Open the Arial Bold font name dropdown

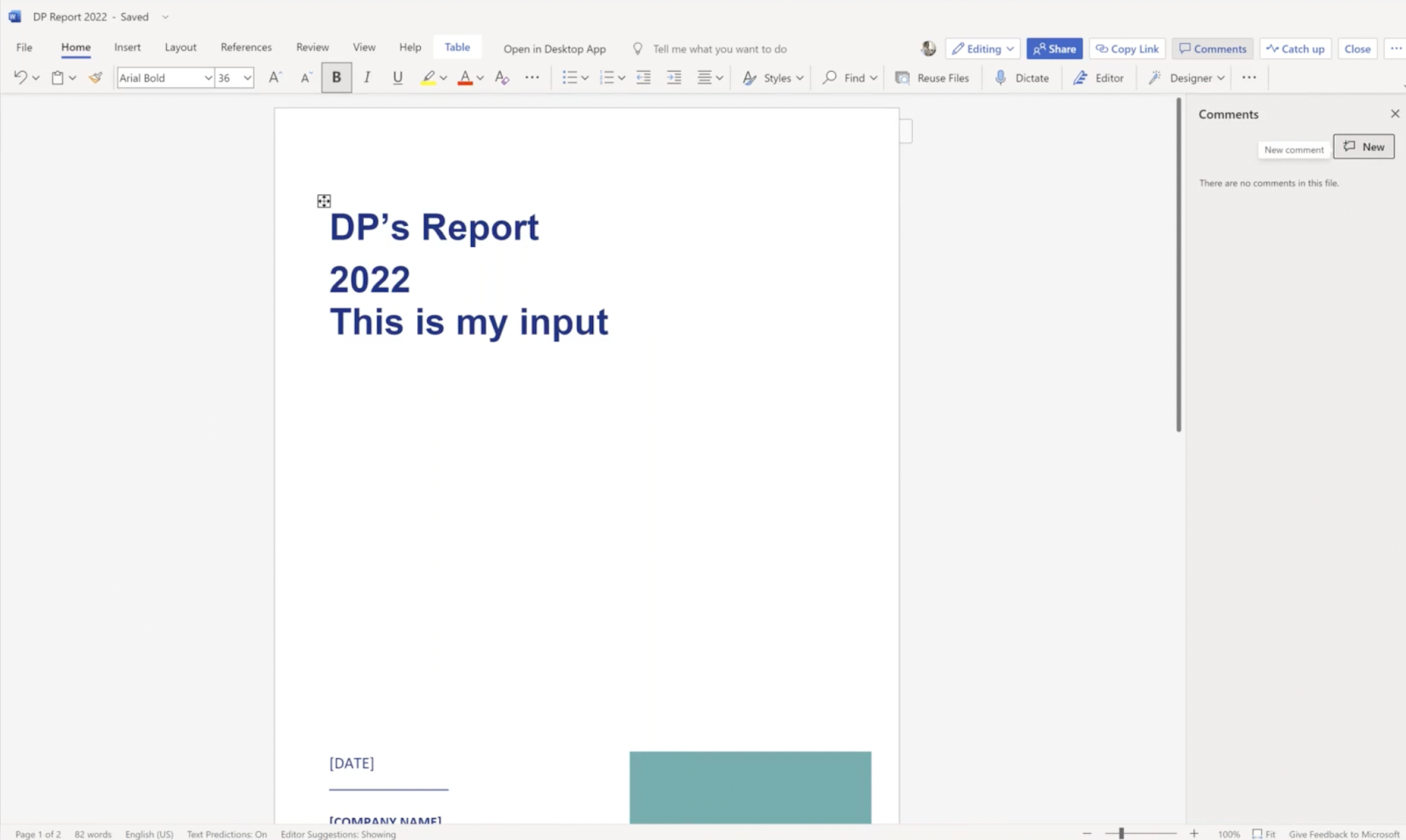pyautogui.click(x=208, y=78)
